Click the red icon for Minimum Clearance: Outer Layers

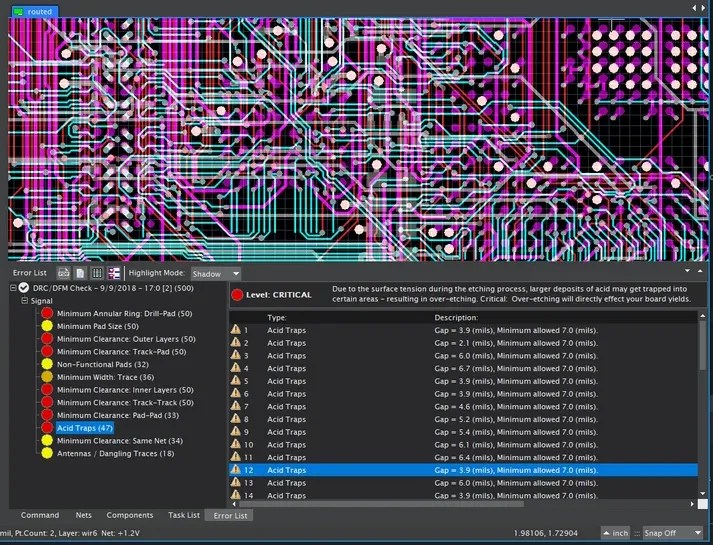[x=47, y=339]
